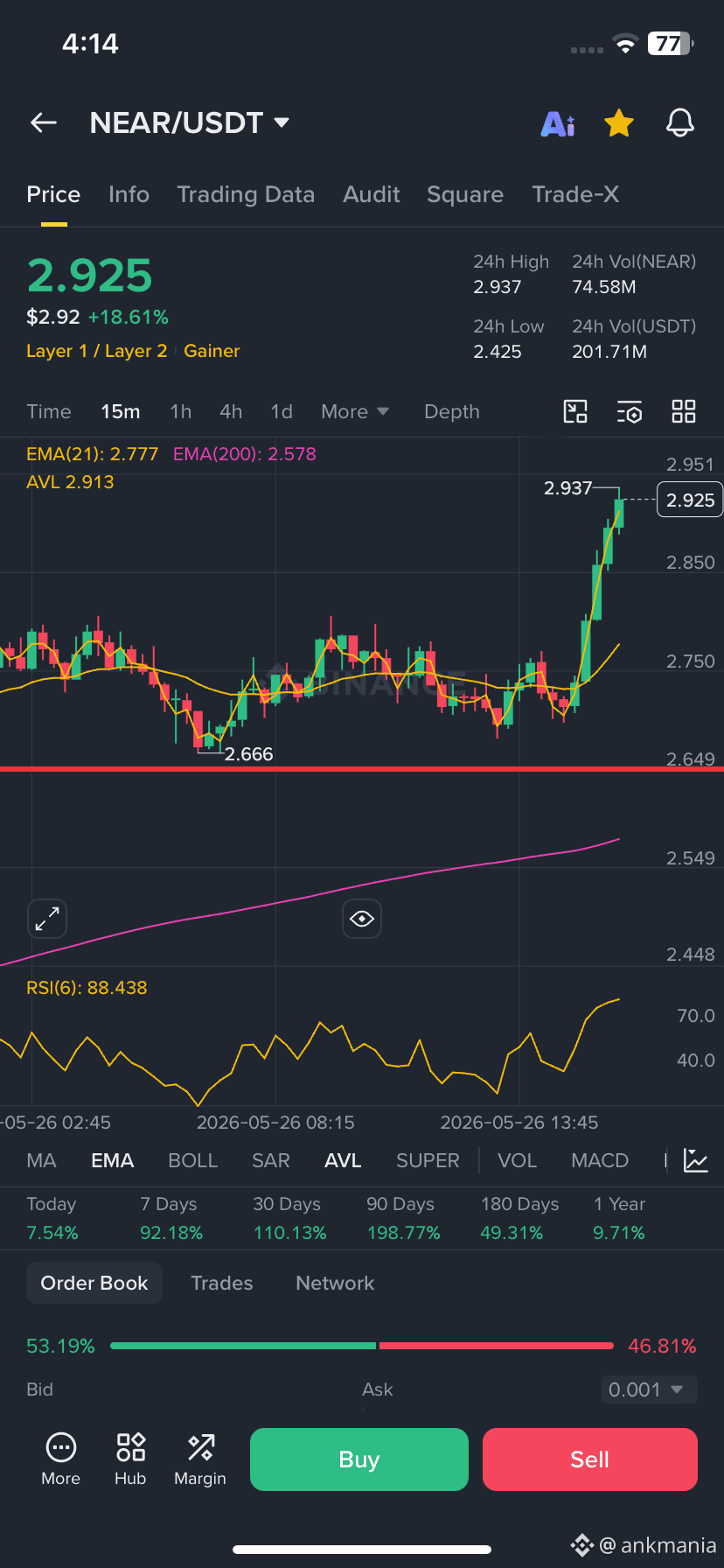Open the multi-chart grid layout icon

click(x=684, y=411)
